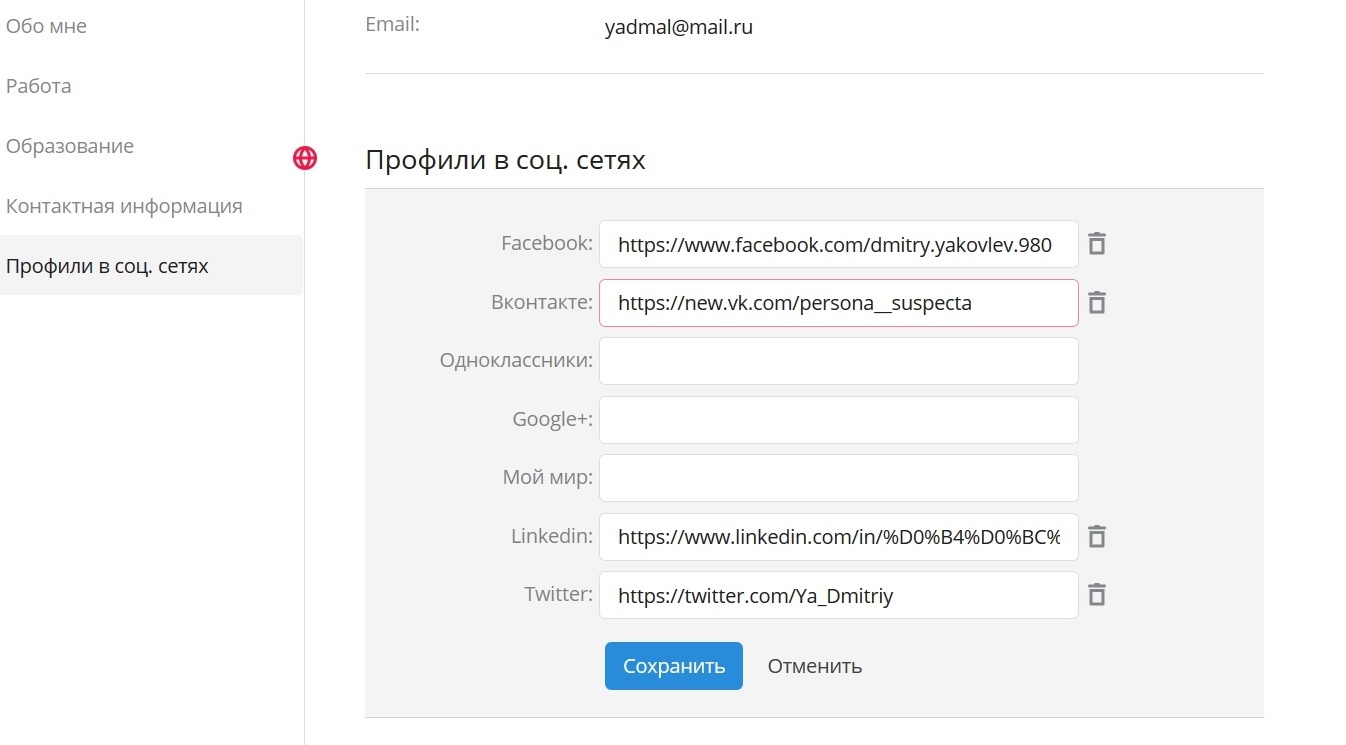Focus the Facebook URL input field
The height and width of the screenshot is (745, 1346).
[x=838, y=244]
